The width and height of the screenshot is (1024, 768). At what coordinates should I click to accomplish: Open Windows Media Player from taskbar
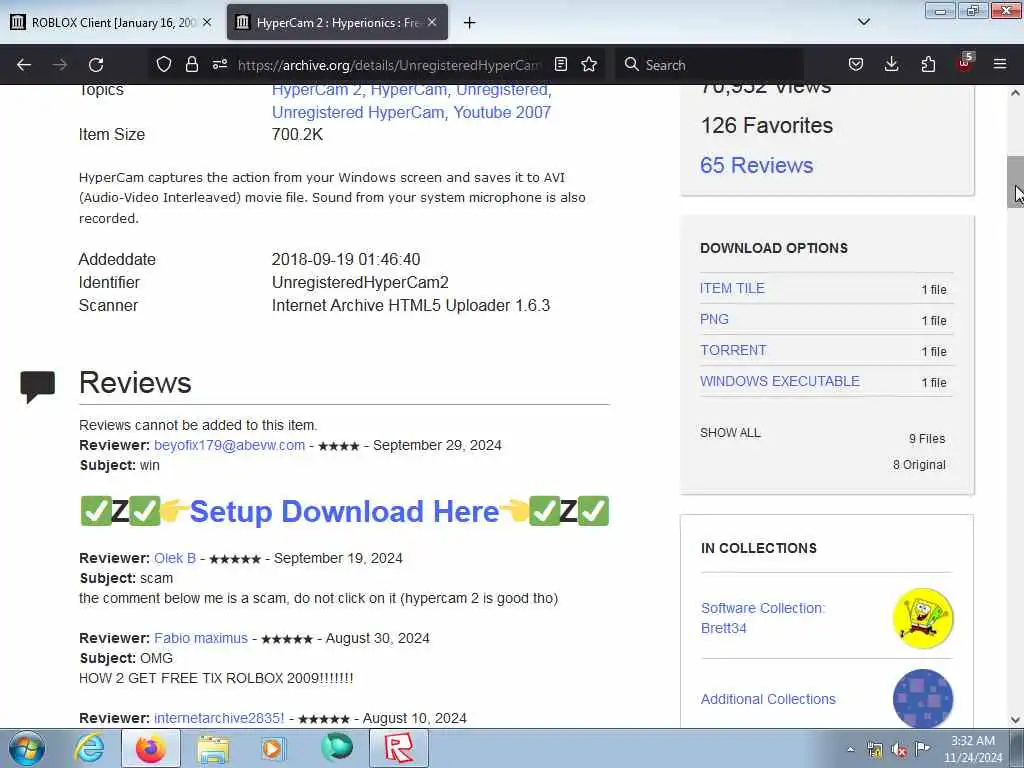point(274,749)
